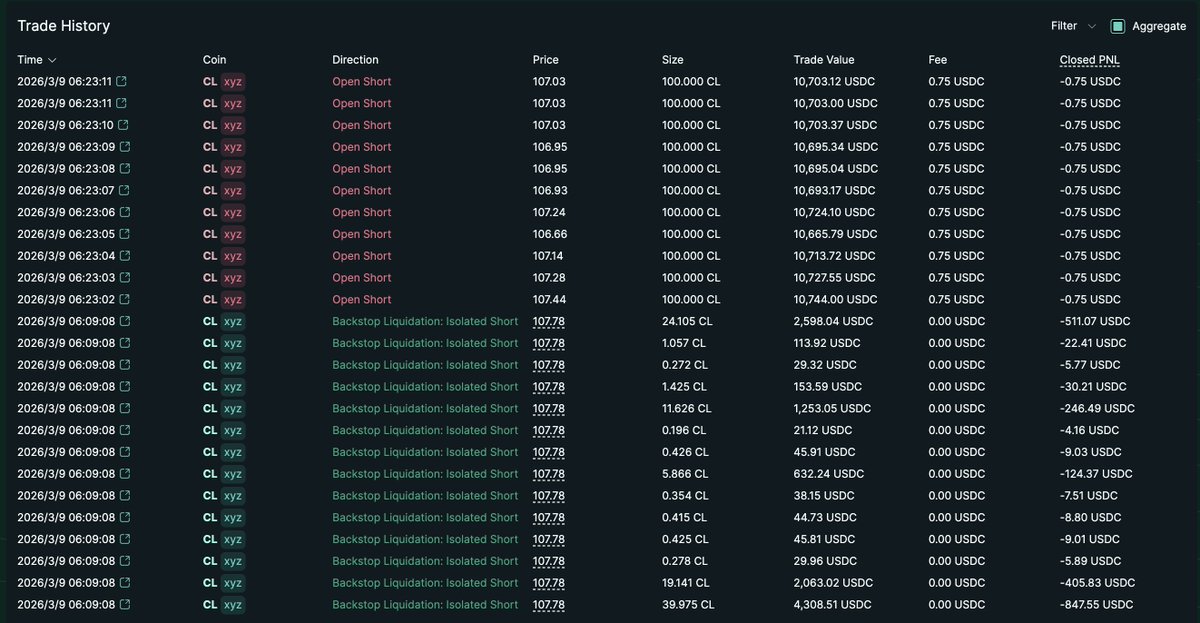
Task: Click external link icon beside 06:23:09 timestamp
Action: click(125, 147)
